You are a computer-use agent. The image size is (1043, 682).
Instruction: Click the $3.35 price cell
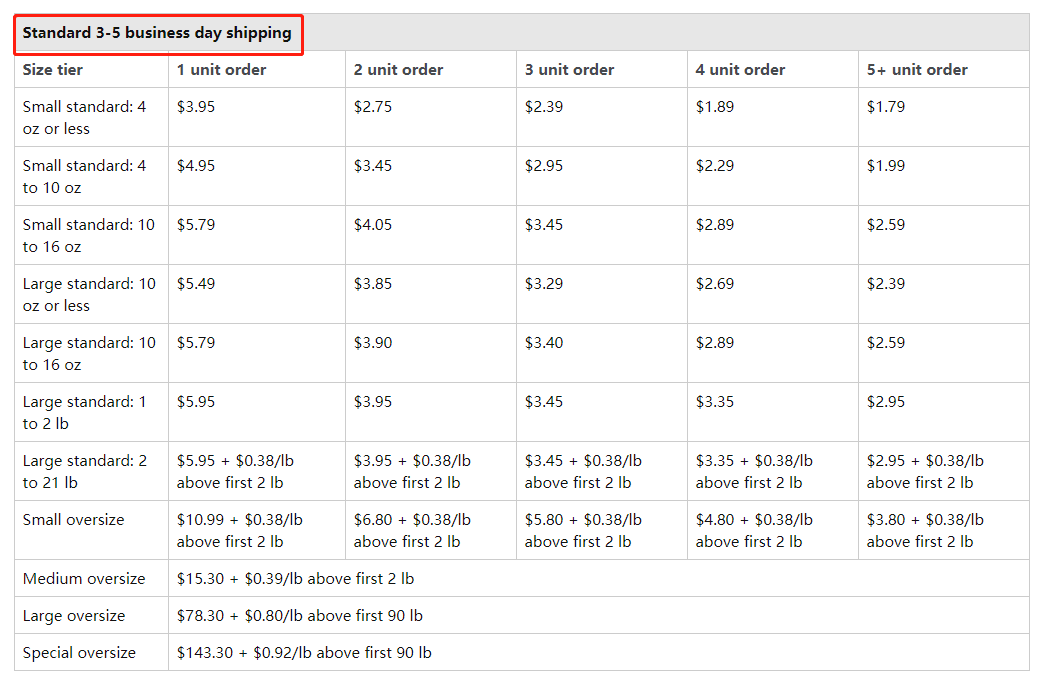(x=715, y=402)
